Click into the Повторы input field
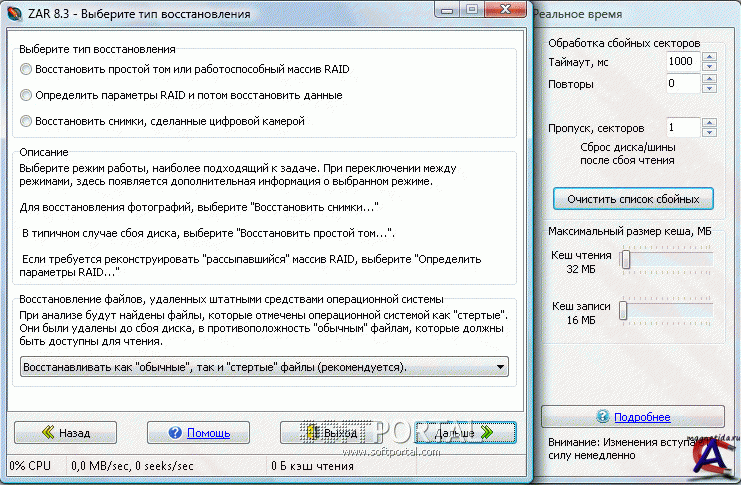 [682, 84]
